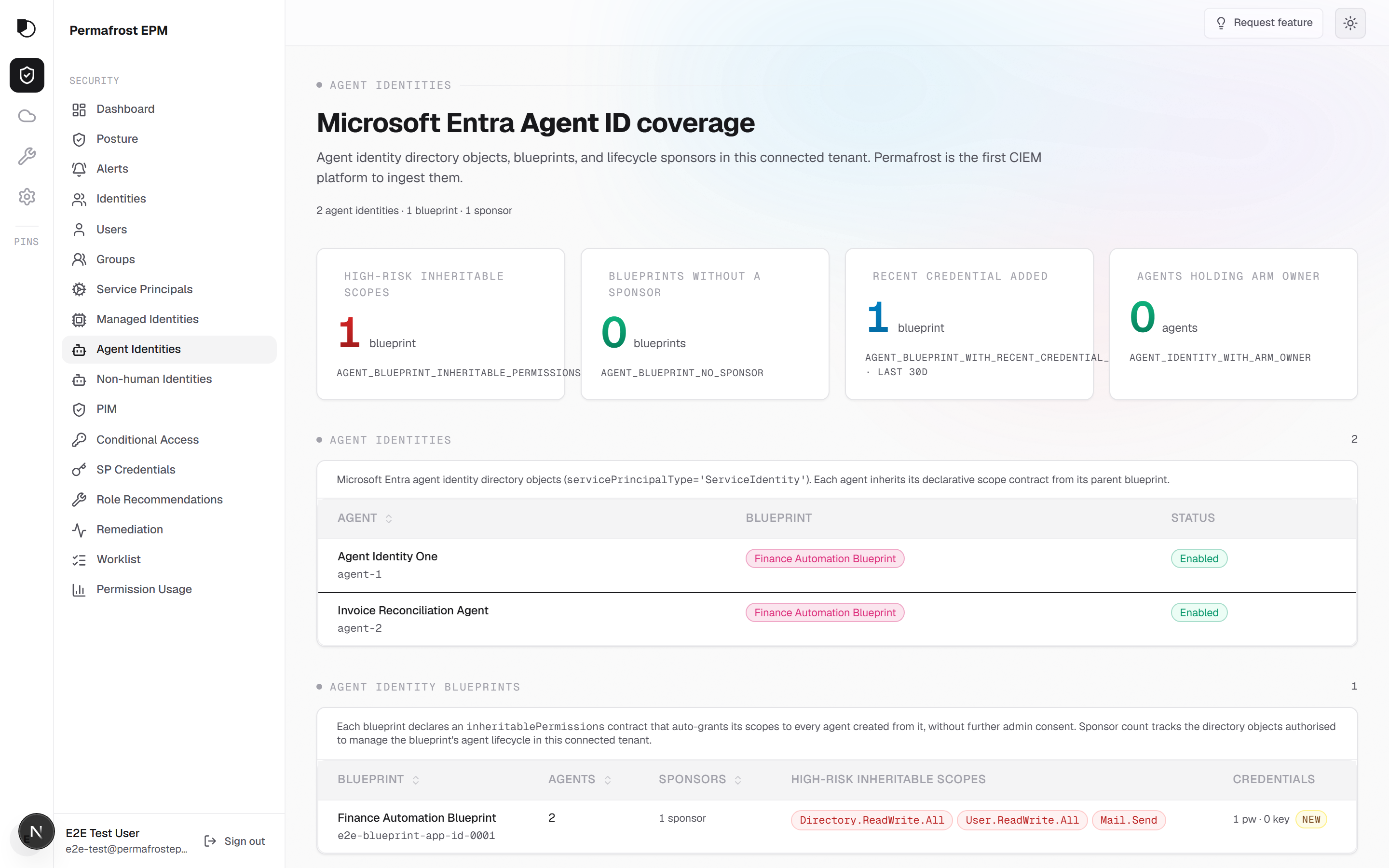Navigate to Permission Usage

pyautogui.click(x=169, y=589)
